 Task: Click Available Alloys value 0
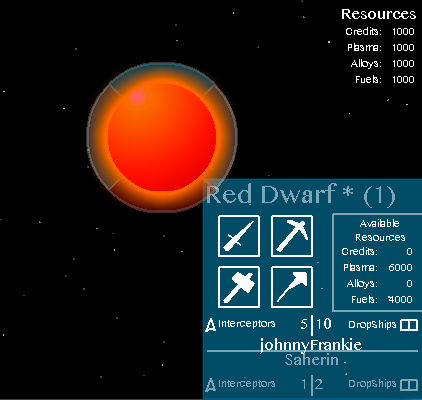pyautogui.click(x=409, y=284)
